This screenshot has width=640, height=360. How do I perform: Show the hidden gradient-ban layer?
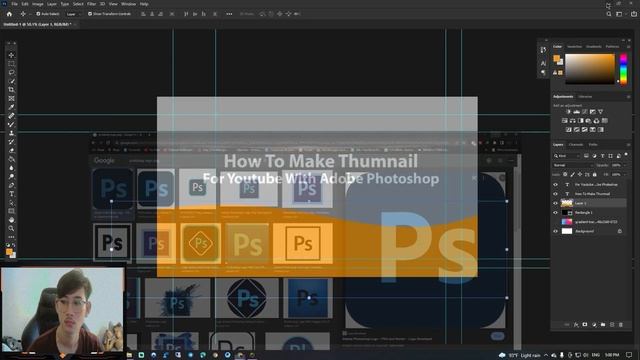(x=556, y=222)
